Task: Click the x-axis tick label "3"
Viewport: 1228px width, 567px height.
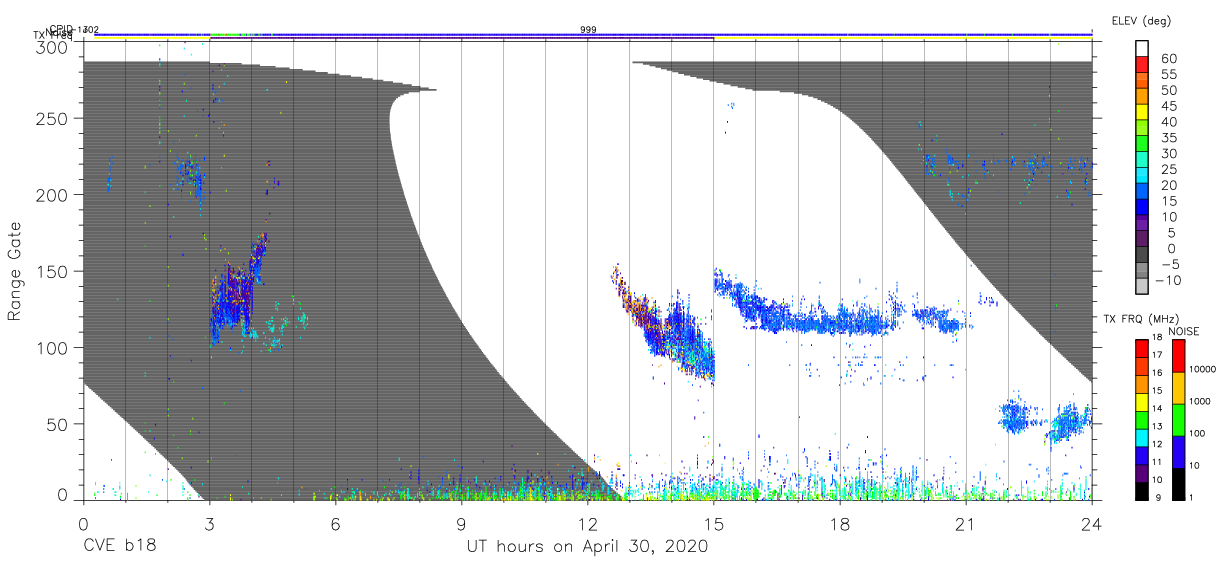Action: tap(209, 525)
